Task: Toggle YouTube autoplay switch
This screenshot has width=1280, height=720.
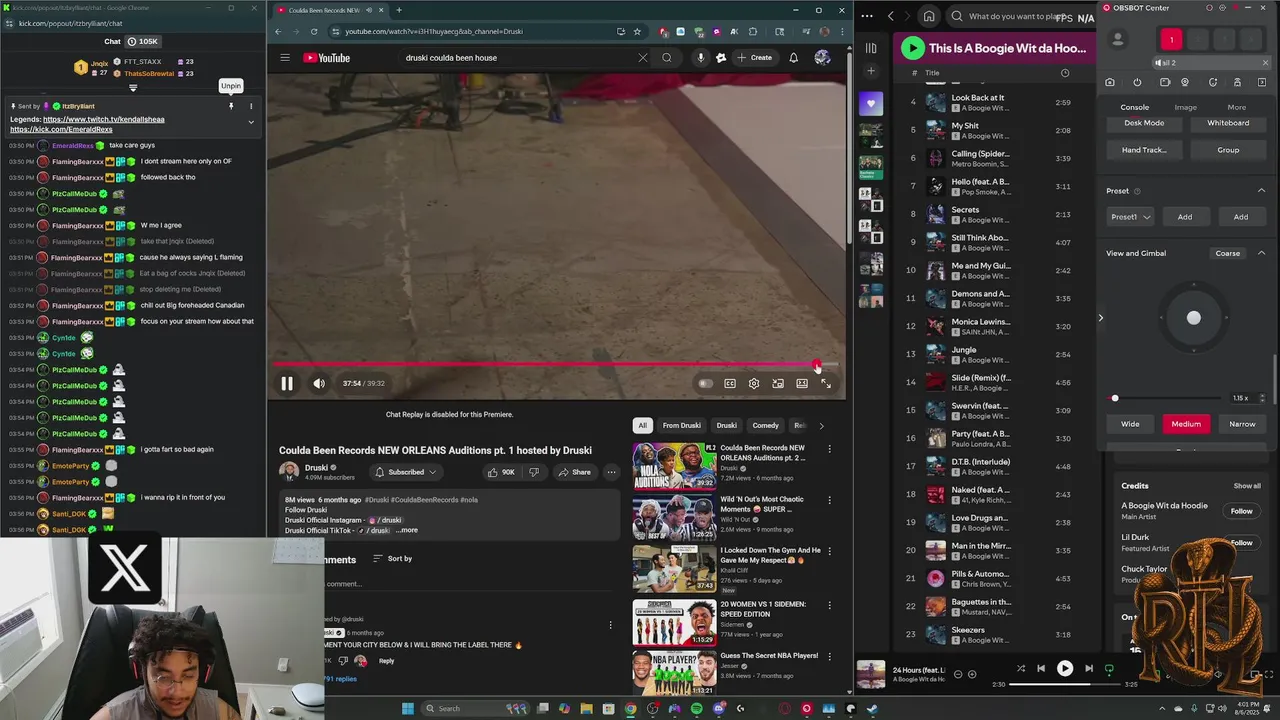Action: click(x=706, y=383)
